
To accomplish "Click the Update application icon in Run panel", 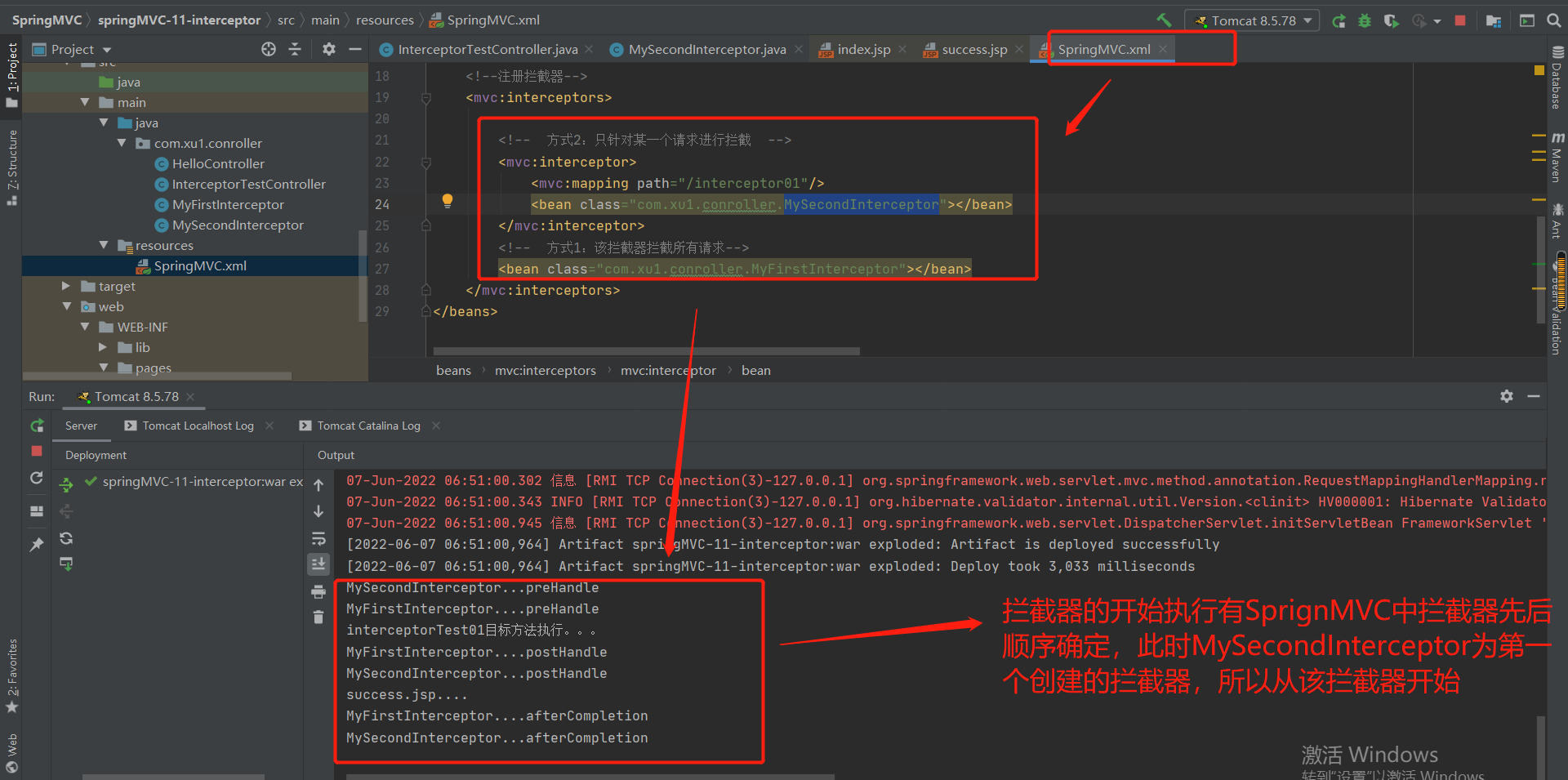I will point(37,478).
